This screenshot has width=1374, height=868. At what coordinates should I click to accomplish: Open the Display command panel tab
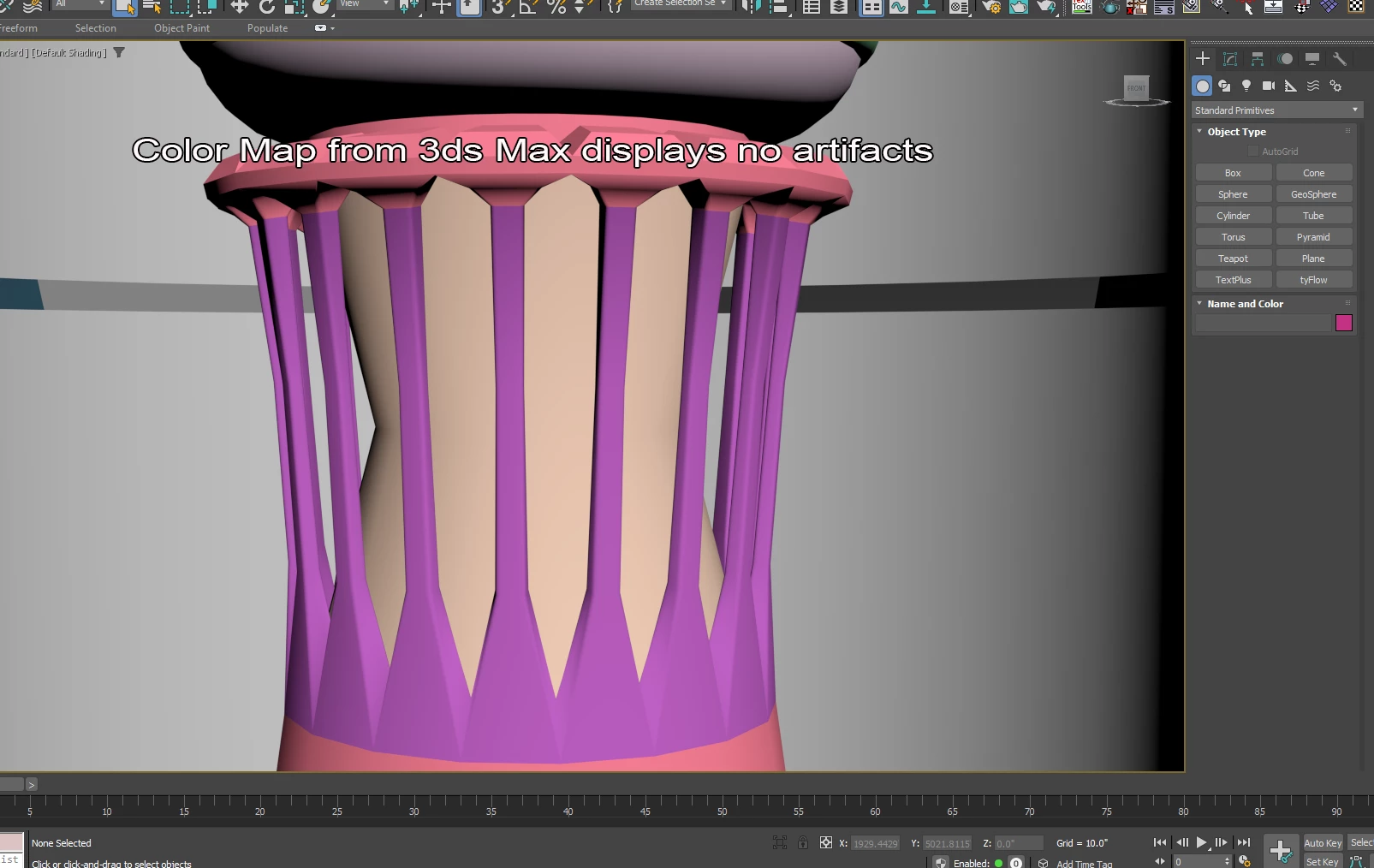[x=1312, y=58]
